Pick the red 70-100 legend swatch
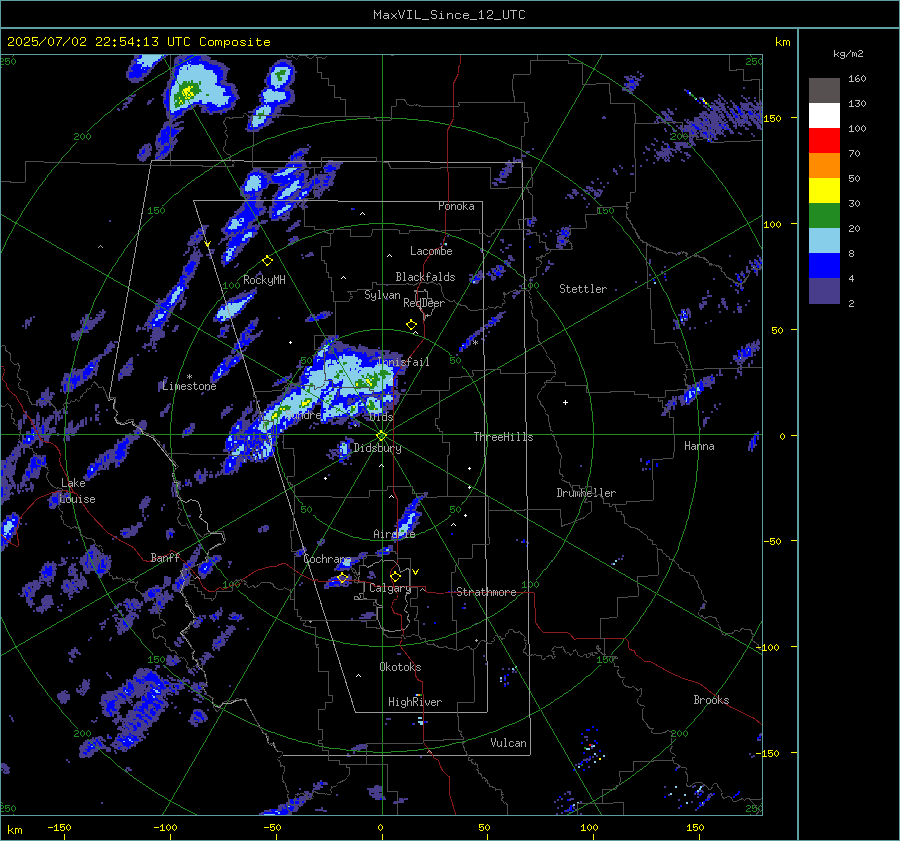Viewport: 900px width, 841px height. click(x=824, y=141)
